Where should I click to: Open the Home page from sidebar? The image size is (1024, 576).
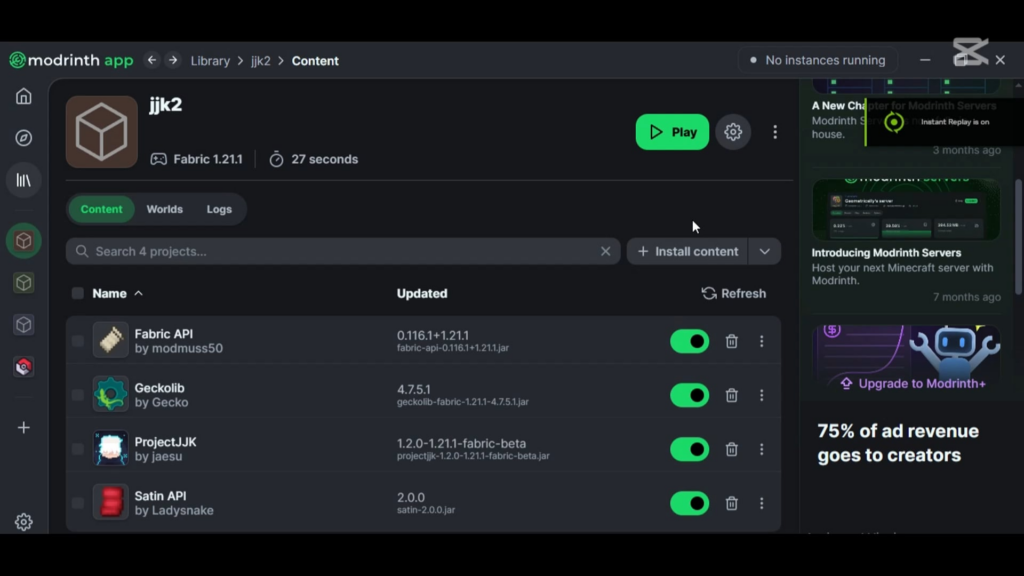pyautogui.click(x=24, y=97)
